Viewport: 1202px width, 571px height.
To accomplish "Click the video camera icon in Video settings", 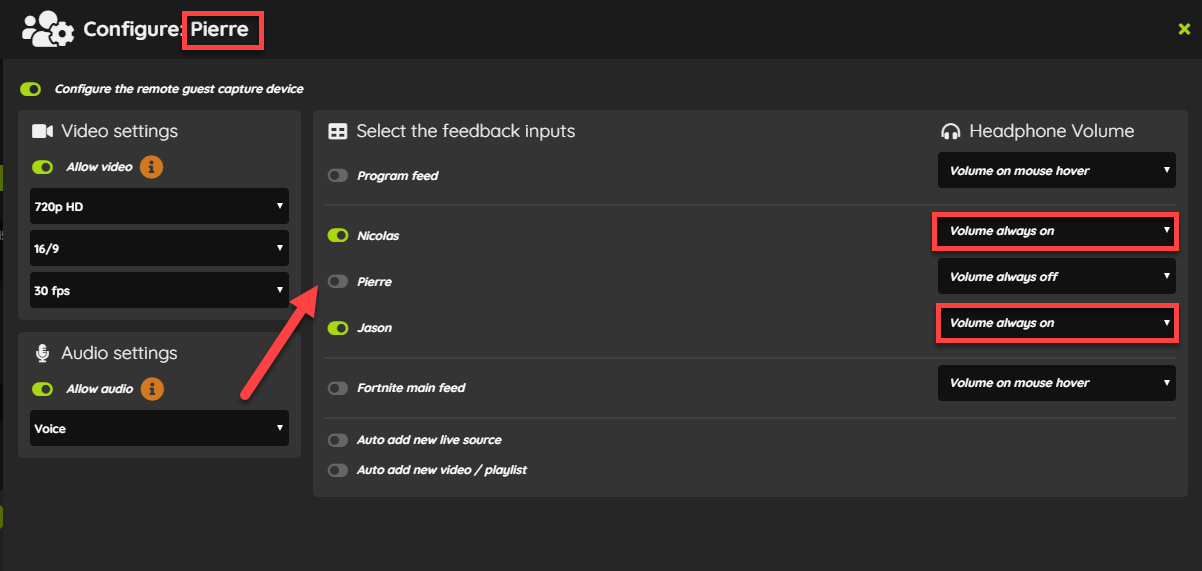I will (42, 131).
